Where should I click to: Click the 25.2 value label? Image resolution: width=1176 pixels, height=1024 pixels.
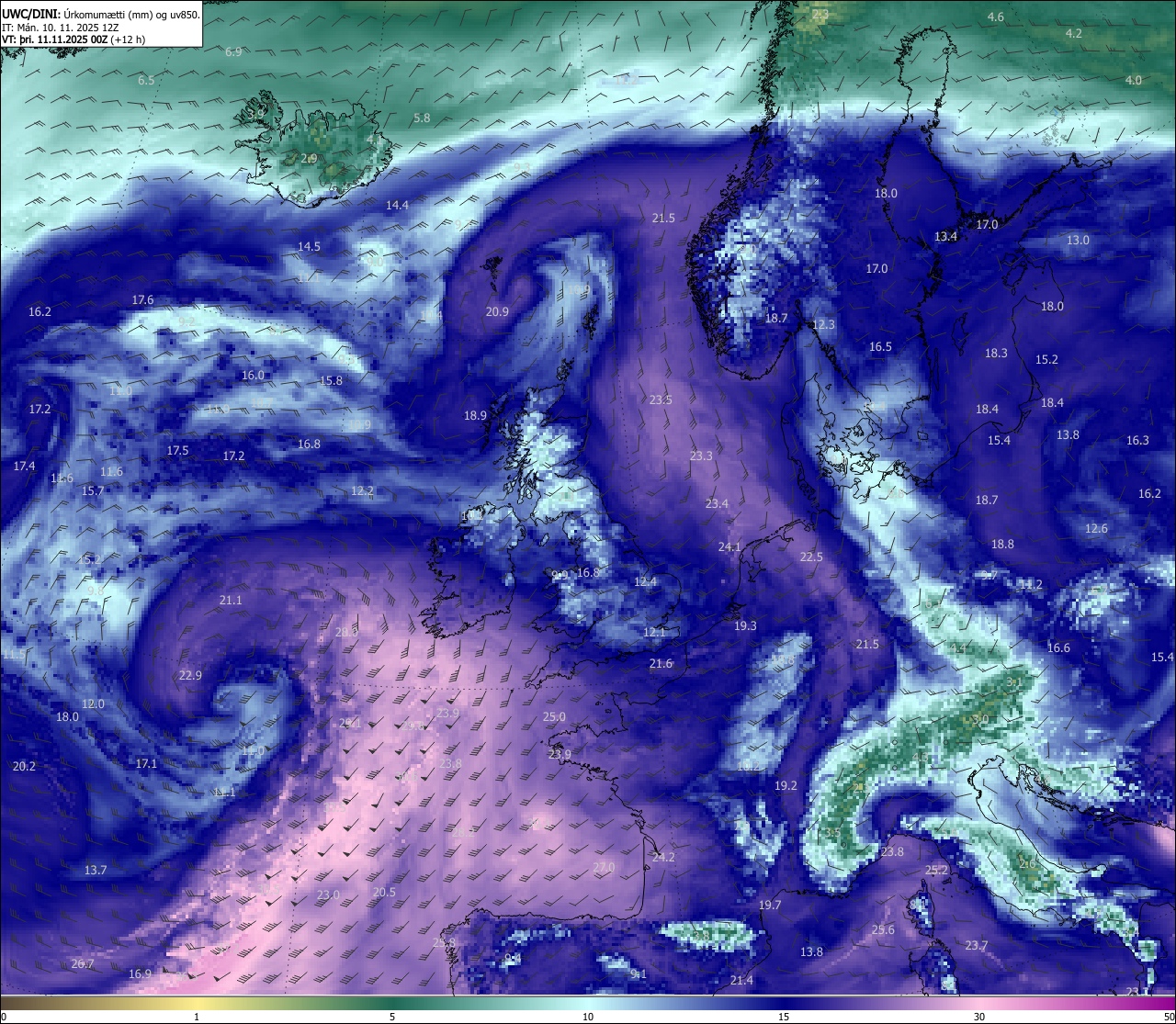[x=936, y=871]
